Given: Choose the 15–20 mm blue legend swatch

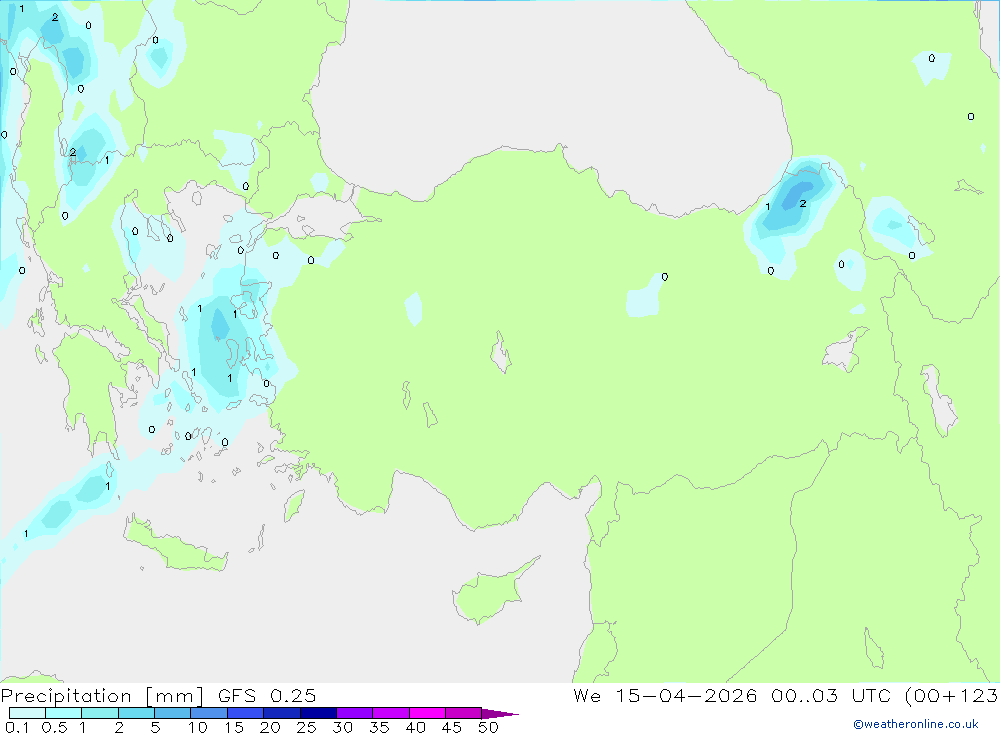Looking at the screenshot, I should 246,713.
